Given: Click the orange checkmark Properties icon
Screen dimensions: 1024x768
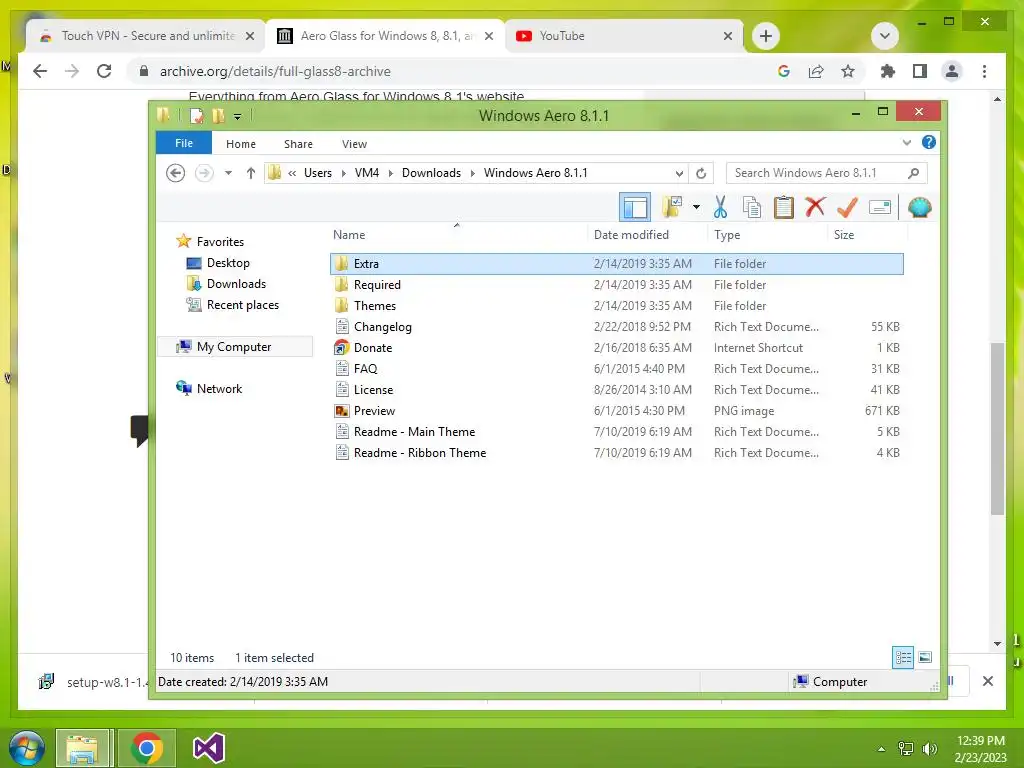Looking at the screenshot, I should tap(847, 208).
